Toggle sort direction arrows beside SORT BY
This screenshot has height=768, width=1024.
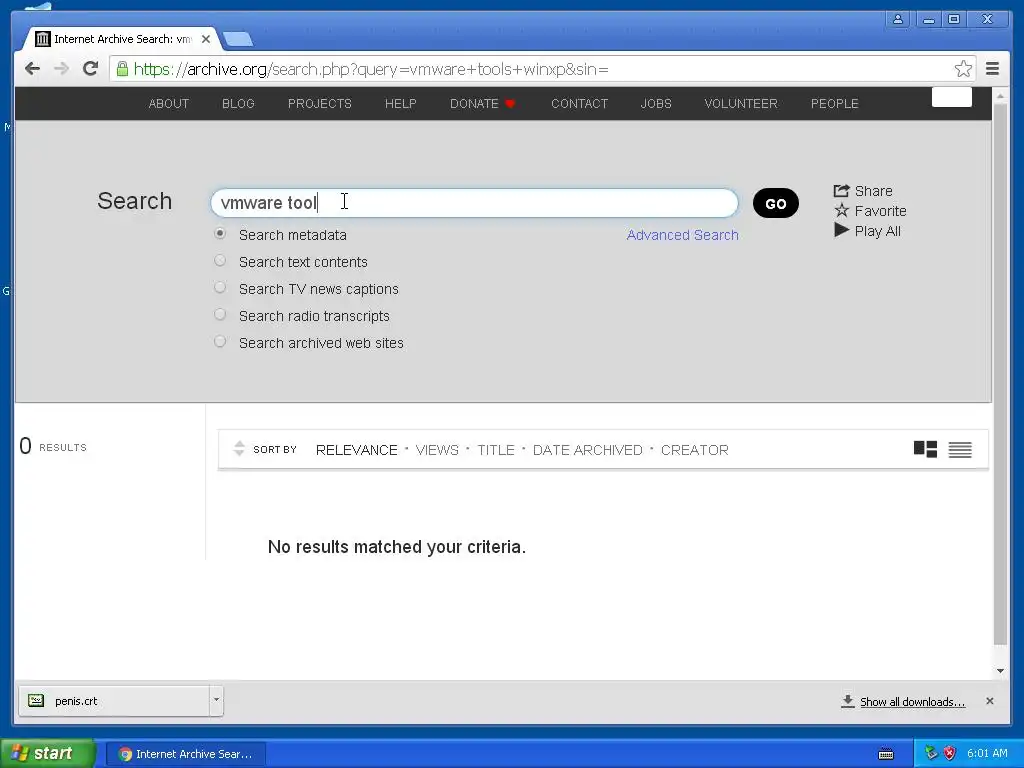pos(239,449)
